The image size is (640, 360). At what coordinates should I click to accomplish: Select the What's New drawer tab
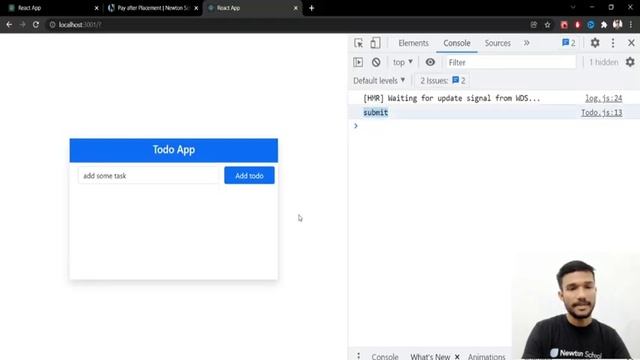(430, 356)
